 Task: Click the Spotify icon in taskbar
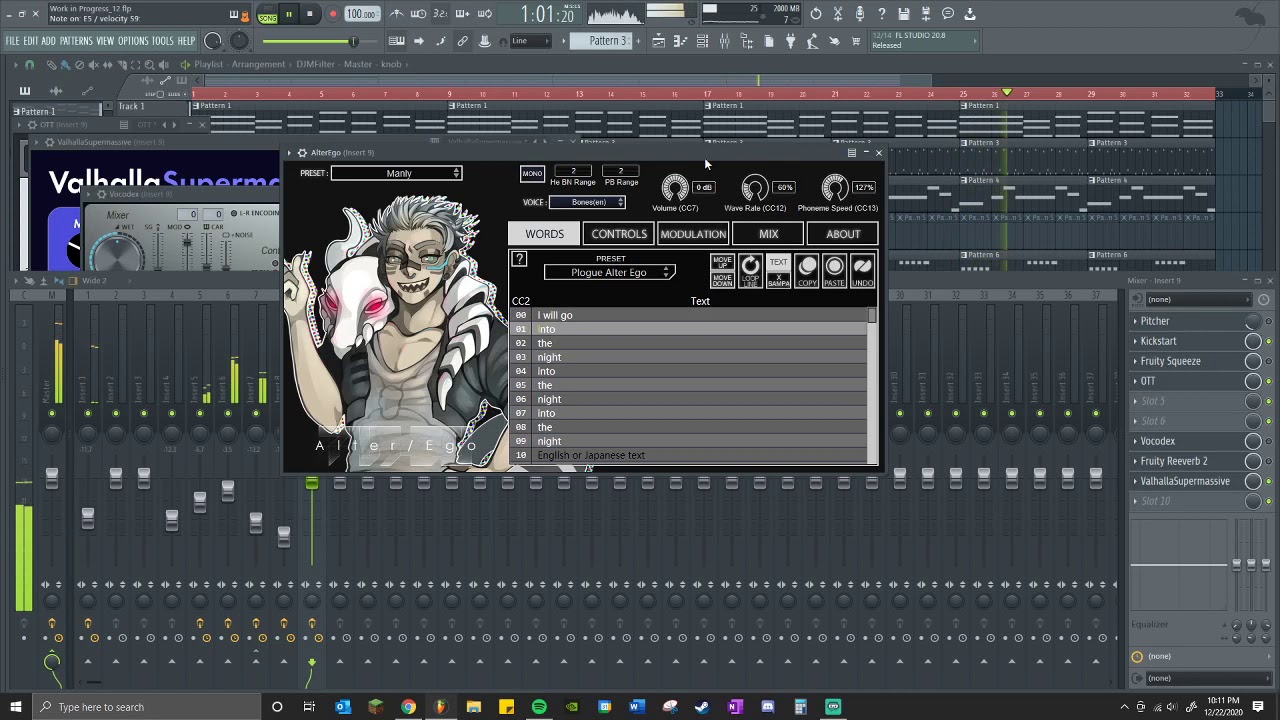pos(539,707)
